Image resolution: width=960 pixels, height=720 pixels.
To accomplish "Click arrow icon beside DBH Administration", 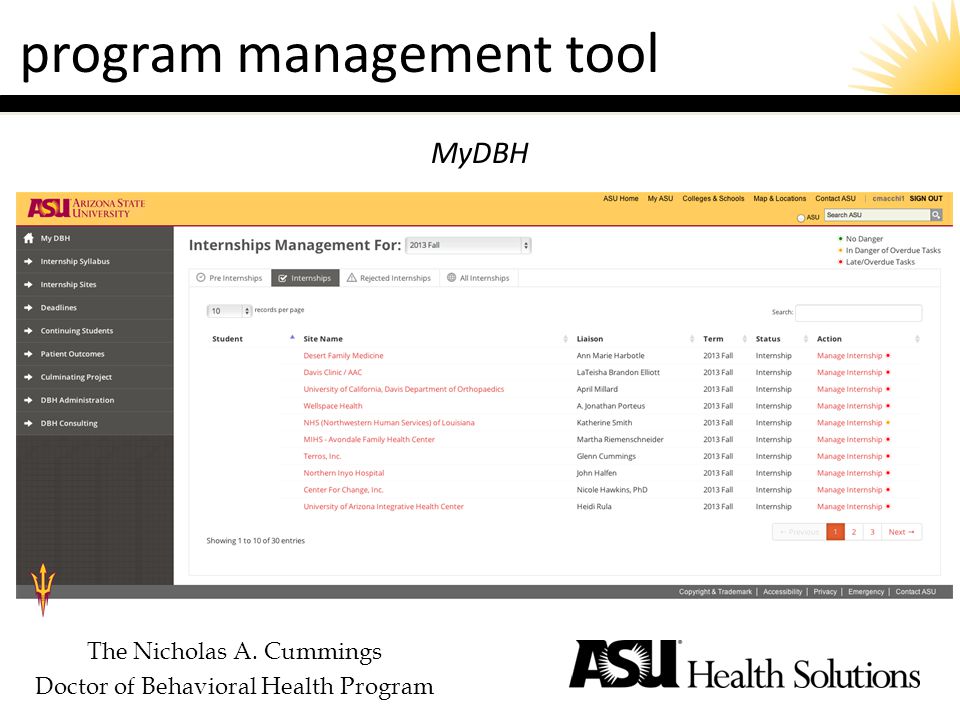I will pos(28,400).
